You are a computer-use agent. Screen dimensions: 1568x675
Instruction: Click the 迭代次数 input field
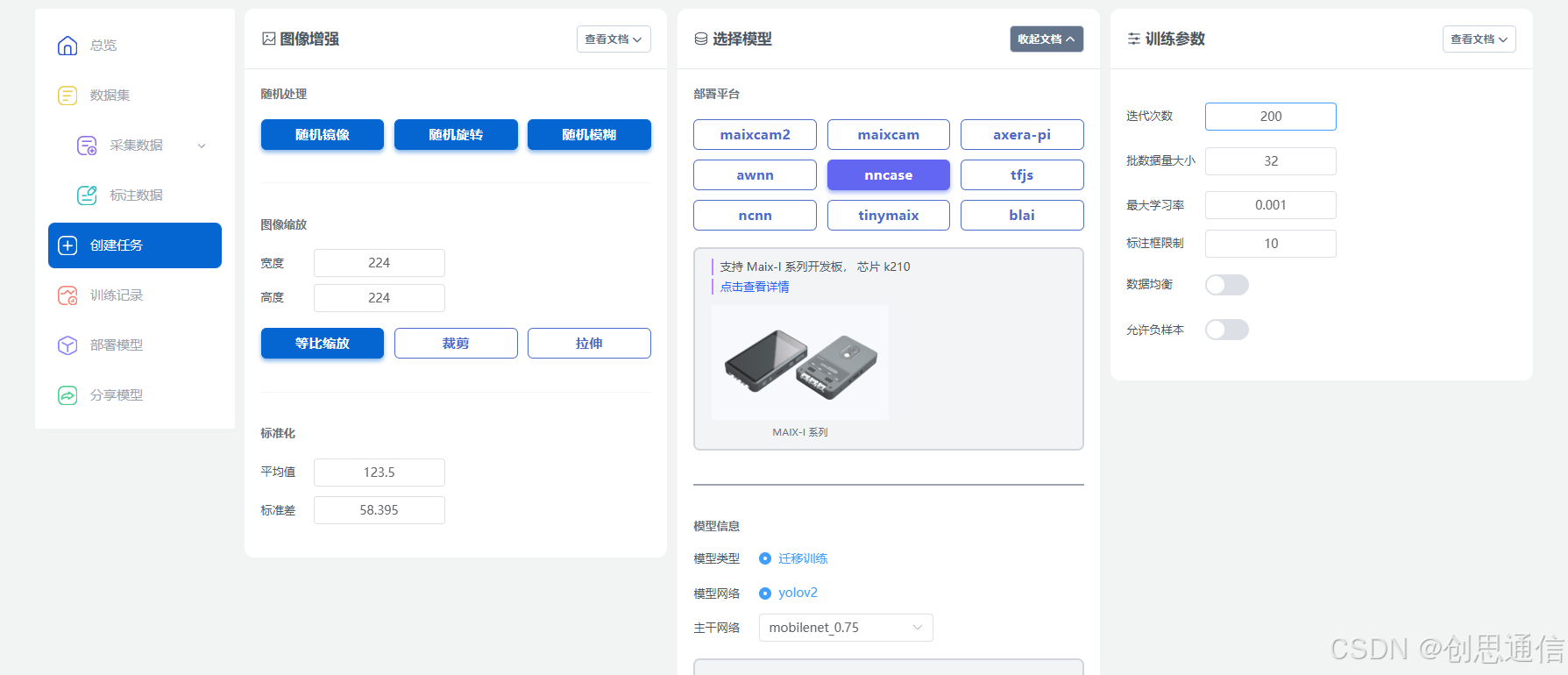pyautogui.click(x=1271, y=117)
